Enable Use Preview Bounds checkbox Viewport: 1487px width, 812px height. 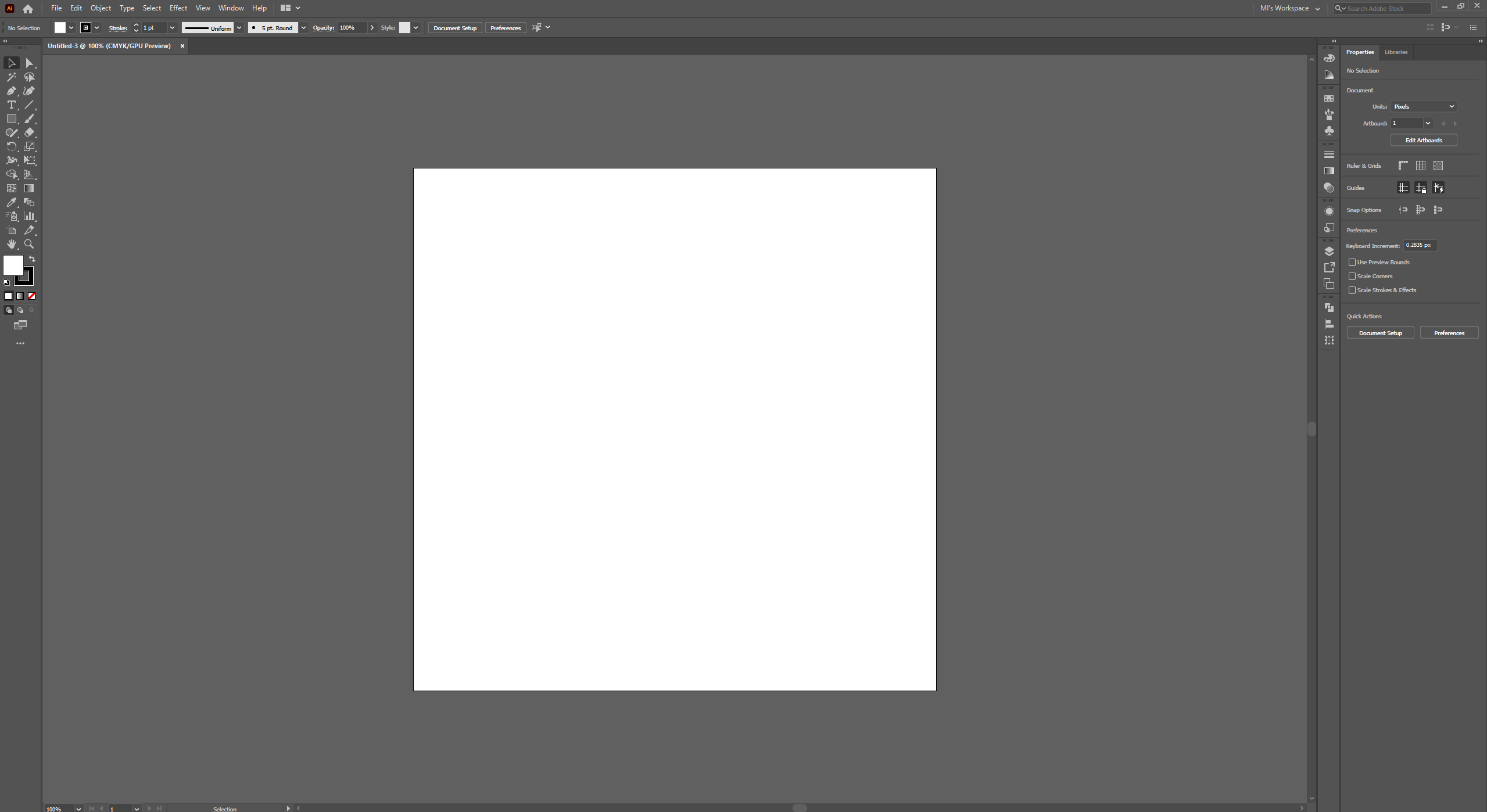1352,263
